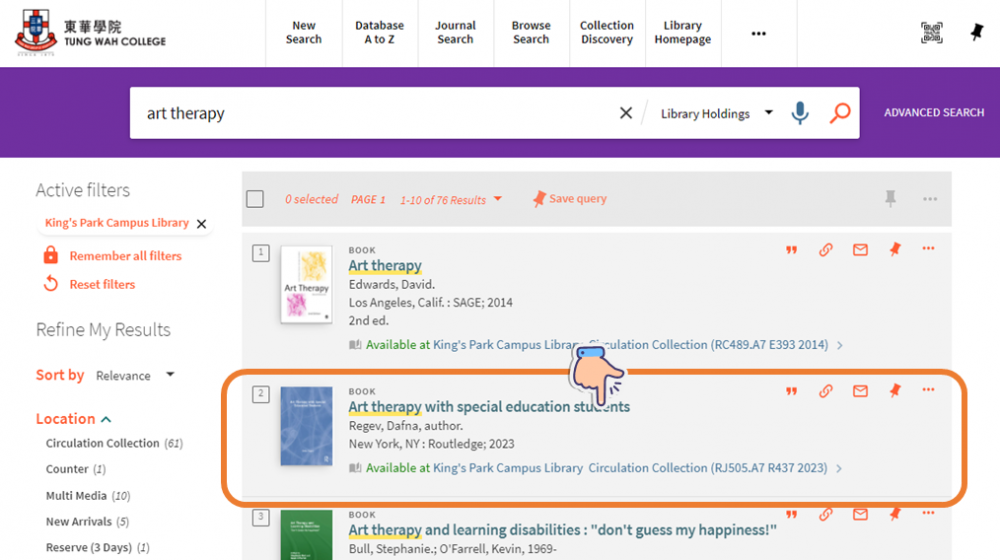Open the green learning disabilities book cover
Screen dimensions: 1000x560
306,535
